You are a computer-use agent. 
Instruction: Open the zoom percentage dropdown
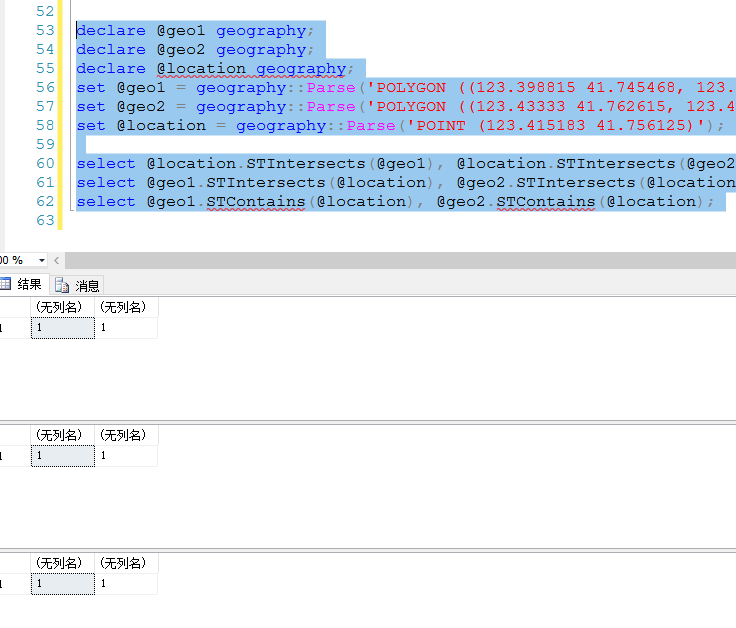click(42, 260)
